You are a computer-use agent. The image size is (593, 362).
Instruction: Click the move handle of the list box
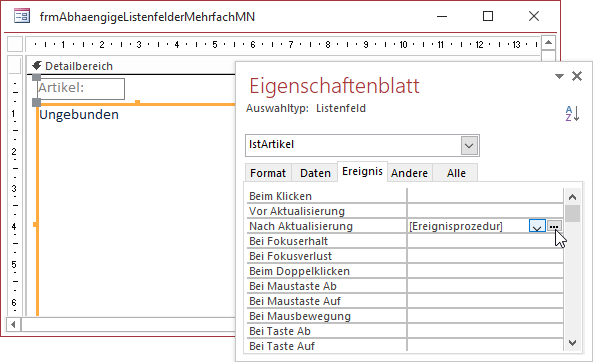coord(36,102)
